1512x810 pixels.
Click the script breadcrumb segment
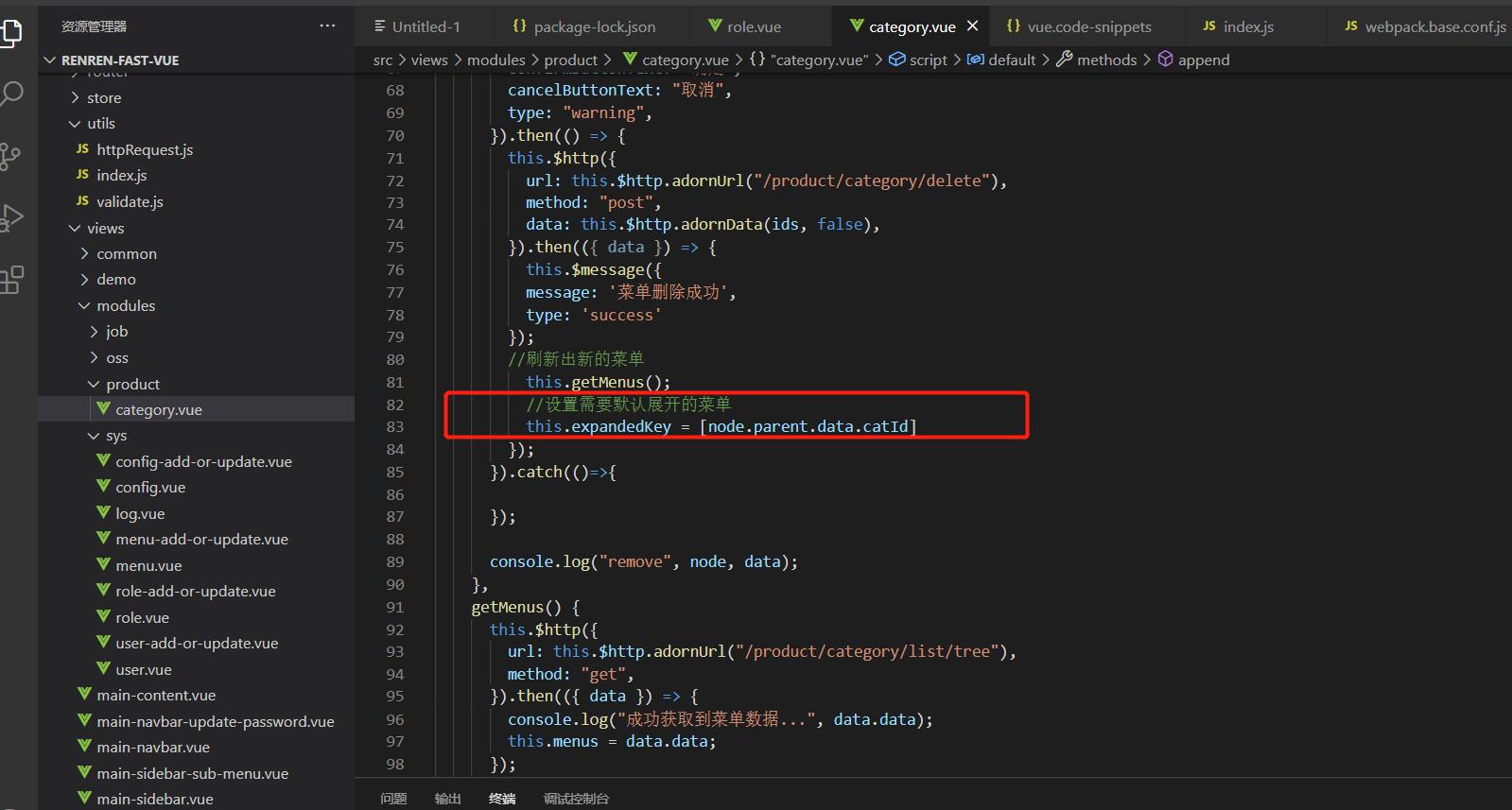click(918, 60)
